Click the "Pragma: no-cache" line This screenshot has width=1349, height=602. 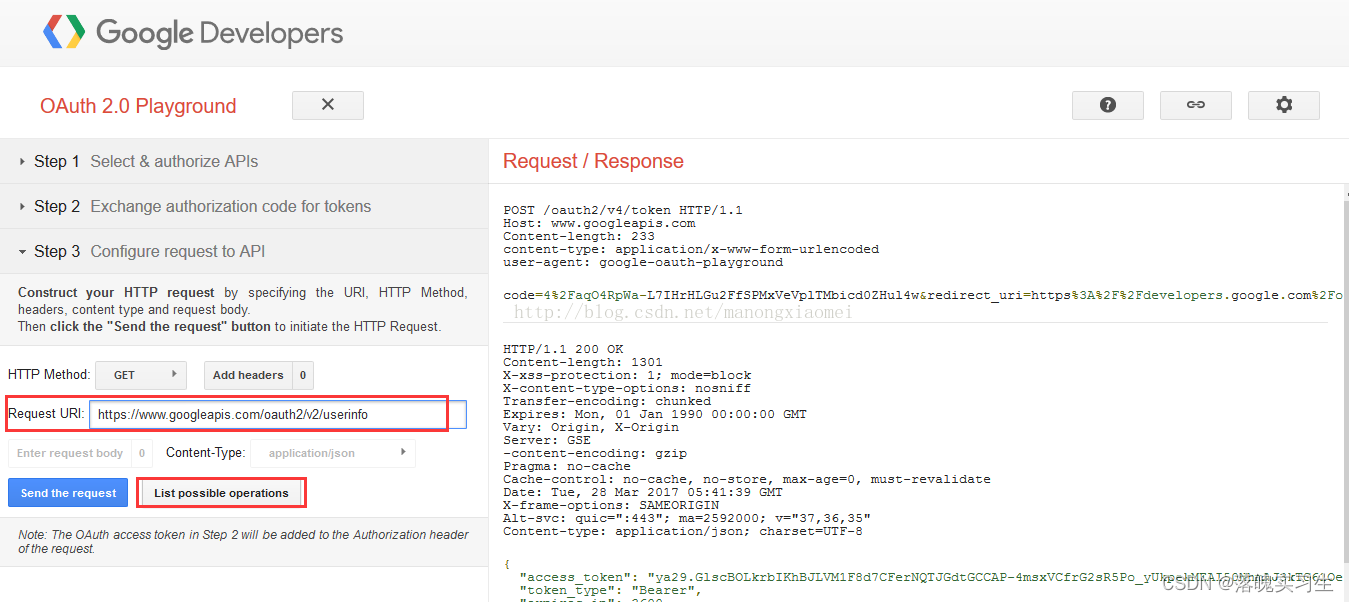click(567, 467)
